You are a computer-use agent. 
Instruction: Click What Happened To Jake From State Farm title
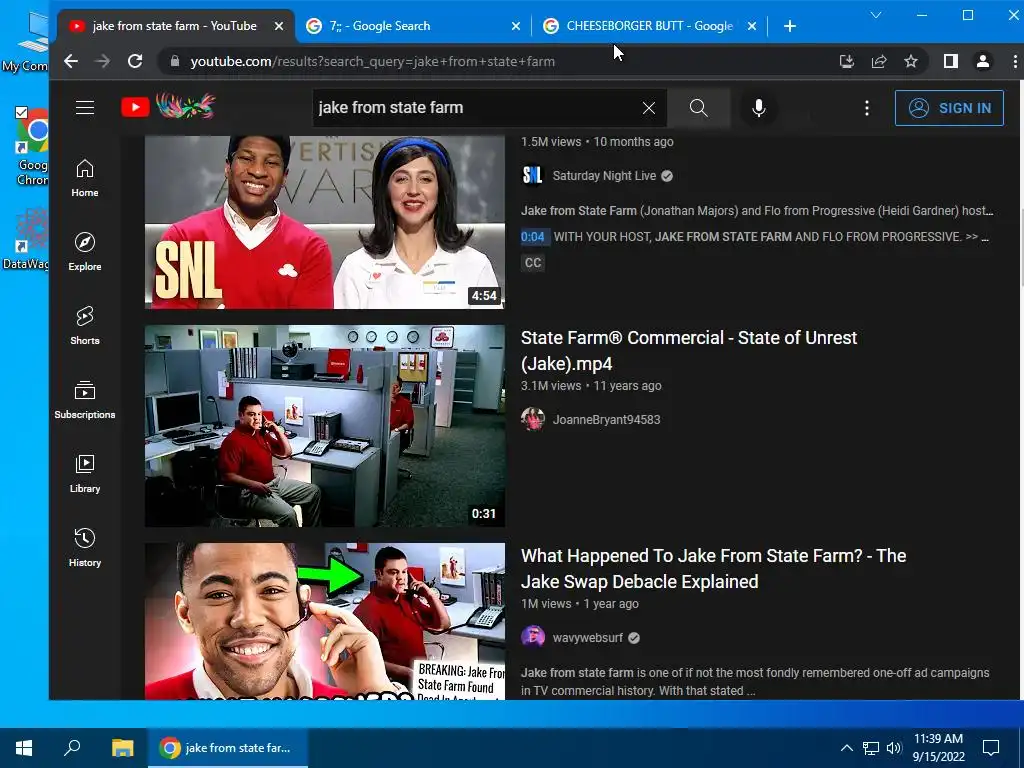click(x=713, y=569)
